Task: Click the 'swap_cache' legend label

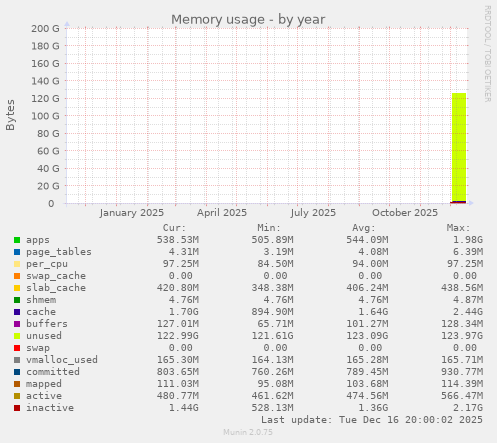Action: [56, 276]
